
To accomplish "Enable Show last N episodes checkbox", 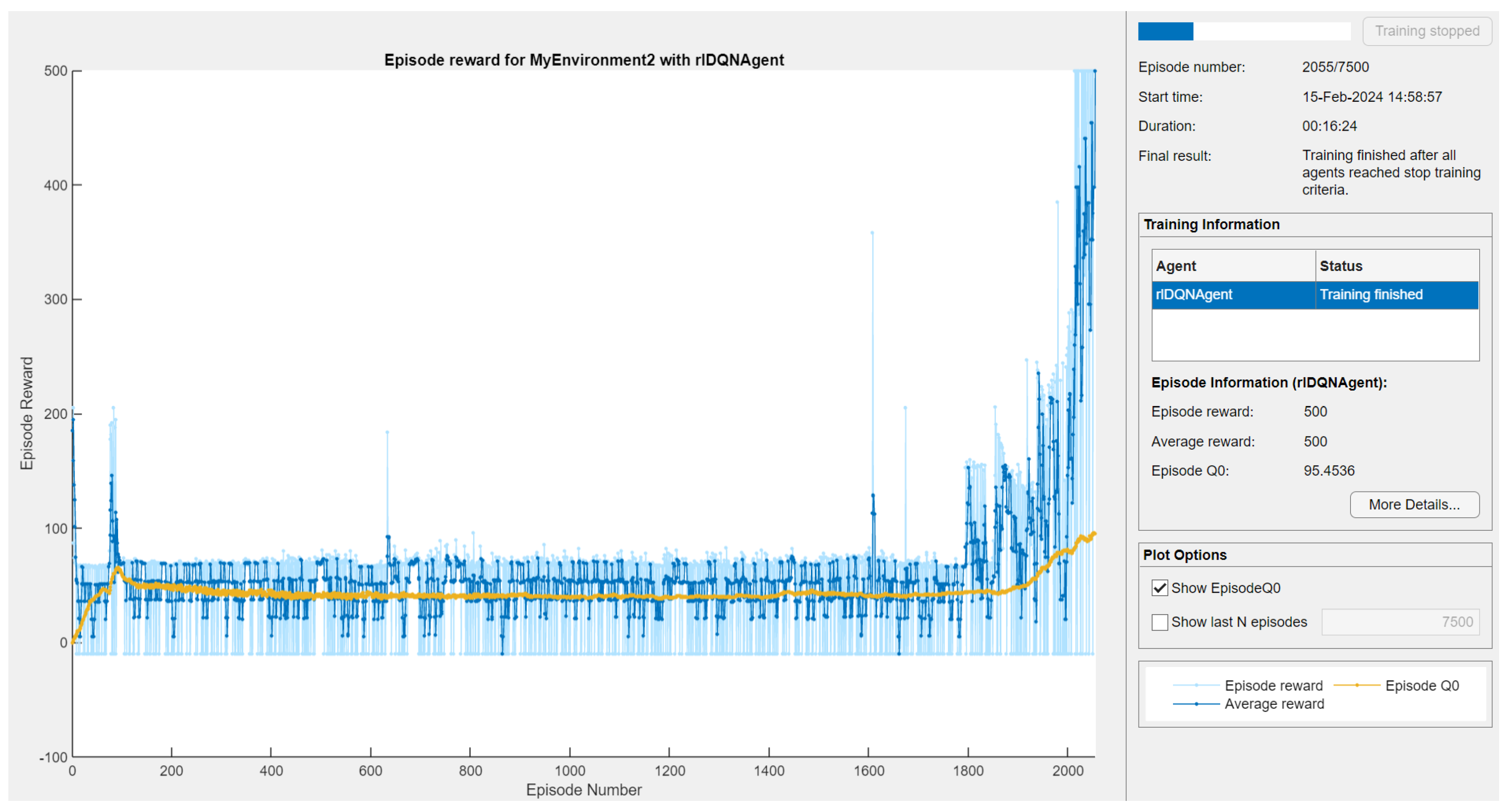I will click(x=1159, y=622).
